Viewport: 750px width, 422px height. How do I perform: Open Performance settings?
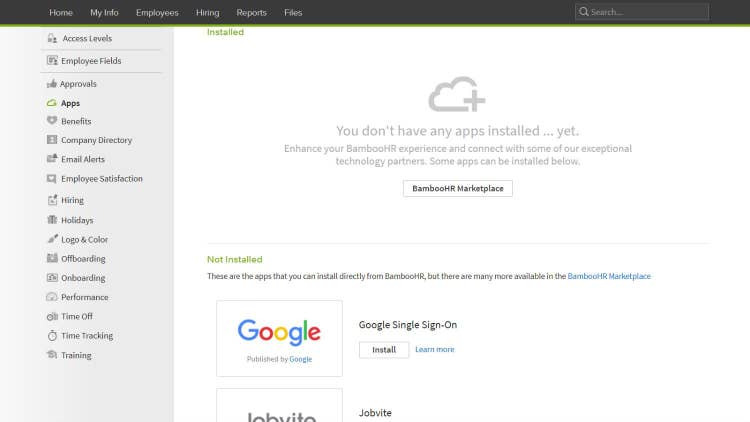point(85,297)
